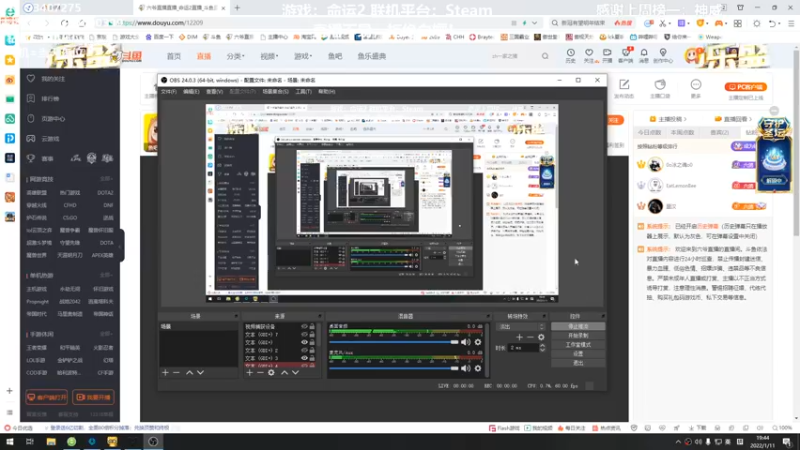This screenshot has height=450, width=800.
Task: Open 首页 tab on Douyu navigation
Action: 174,56
